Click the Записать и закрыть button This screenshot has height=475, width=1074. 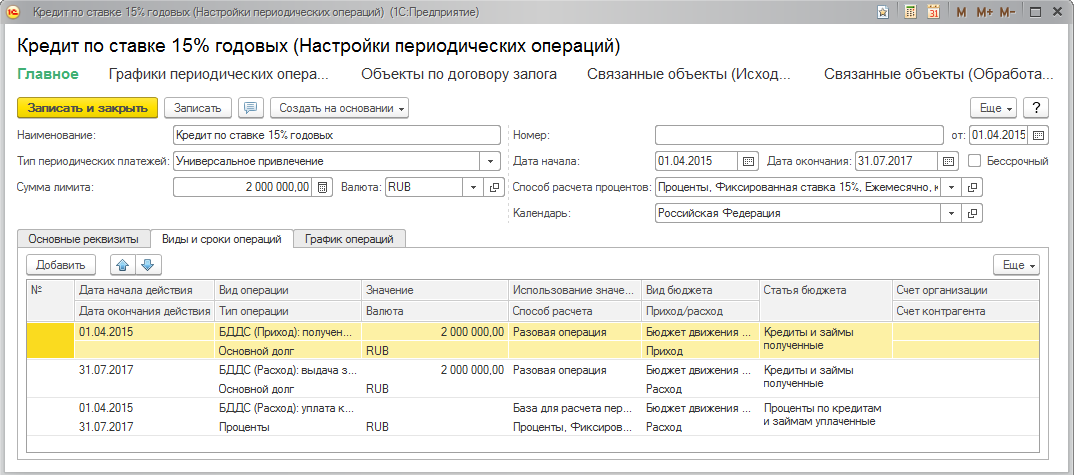[88, 108]
